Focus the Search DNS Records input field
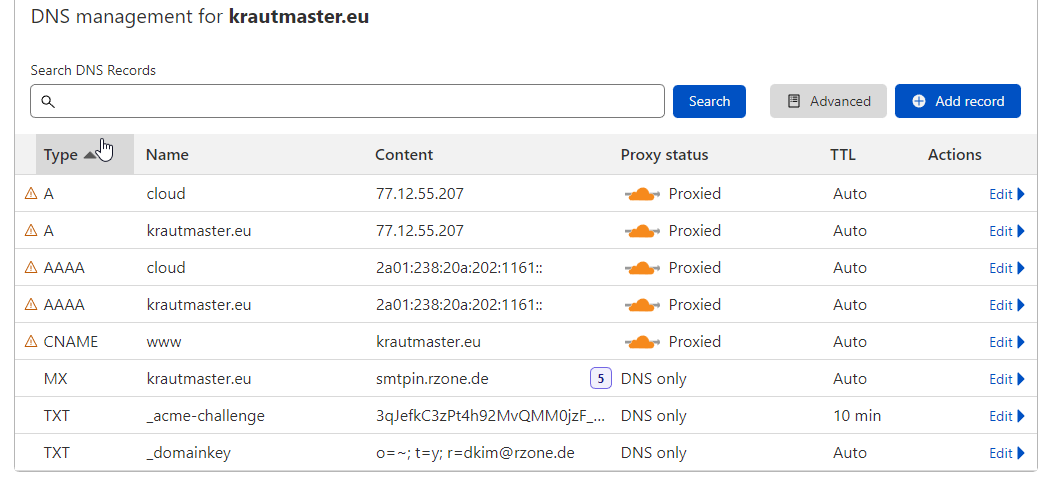Screen dimensions: 1041x486 [x=347, y=102]
